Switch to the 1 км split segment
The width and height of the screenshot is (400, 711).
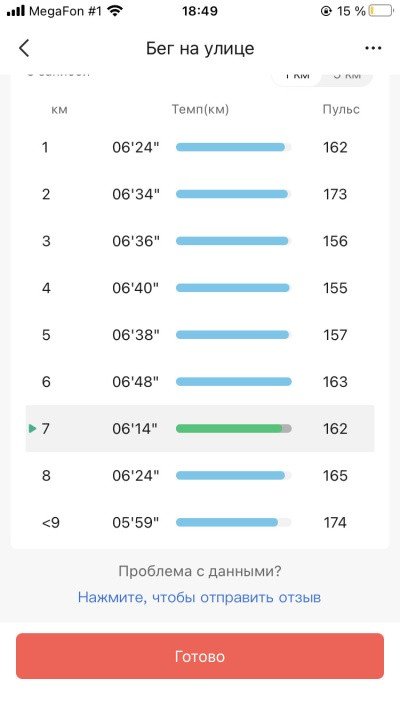tap(297, 75)
